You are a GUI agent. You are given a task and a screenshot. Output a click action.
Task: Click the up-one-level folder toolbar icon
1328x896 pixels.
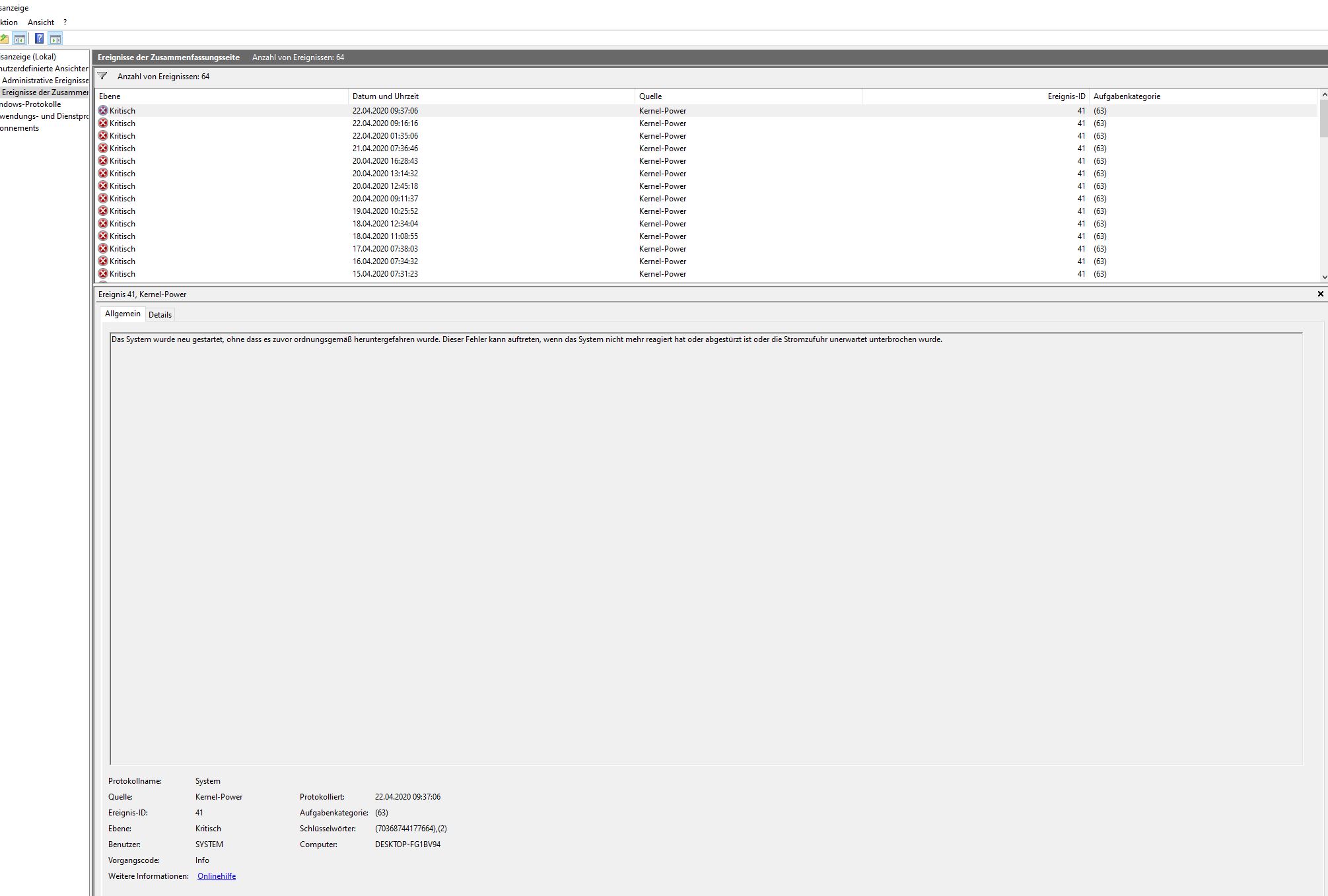pos(4,39)
